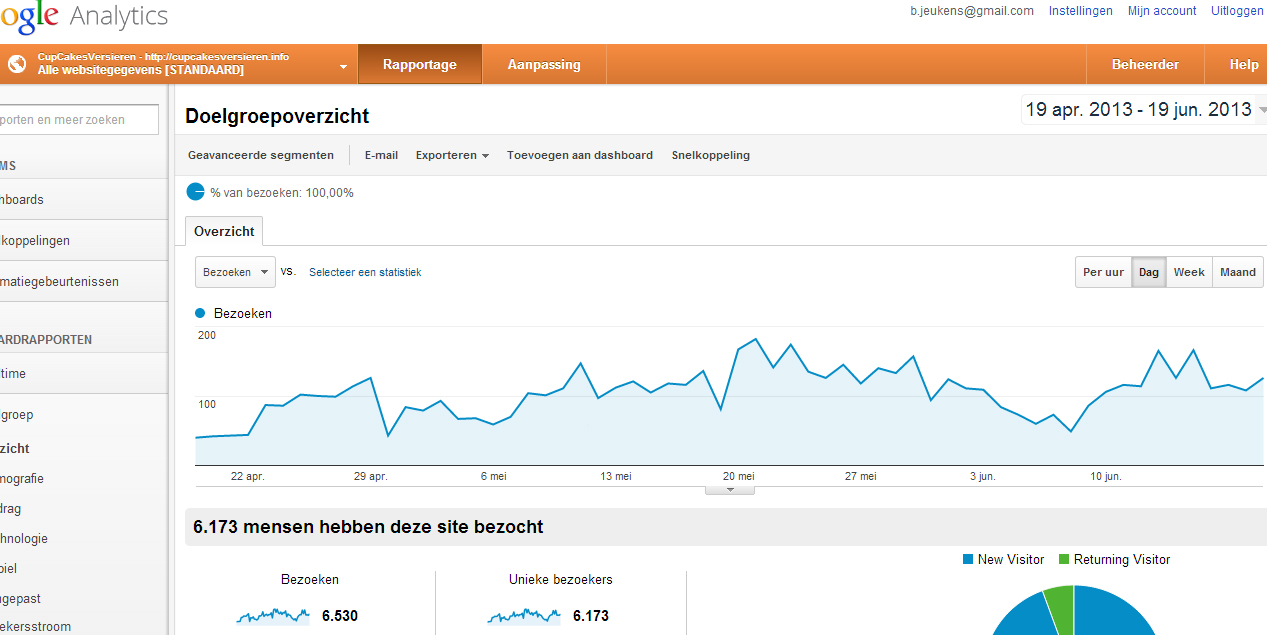1267x635 pixels.
Task: Click the blue Bezoeken legend dot above chart
Action: [x=200, y=313]
